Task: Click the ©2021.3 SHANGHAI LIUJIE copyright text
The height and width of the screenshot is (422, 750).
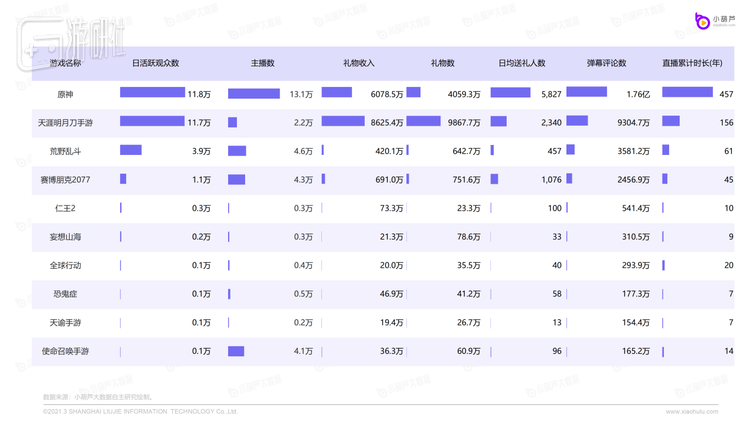Action: pyautogui.click(x=140, y=411)
